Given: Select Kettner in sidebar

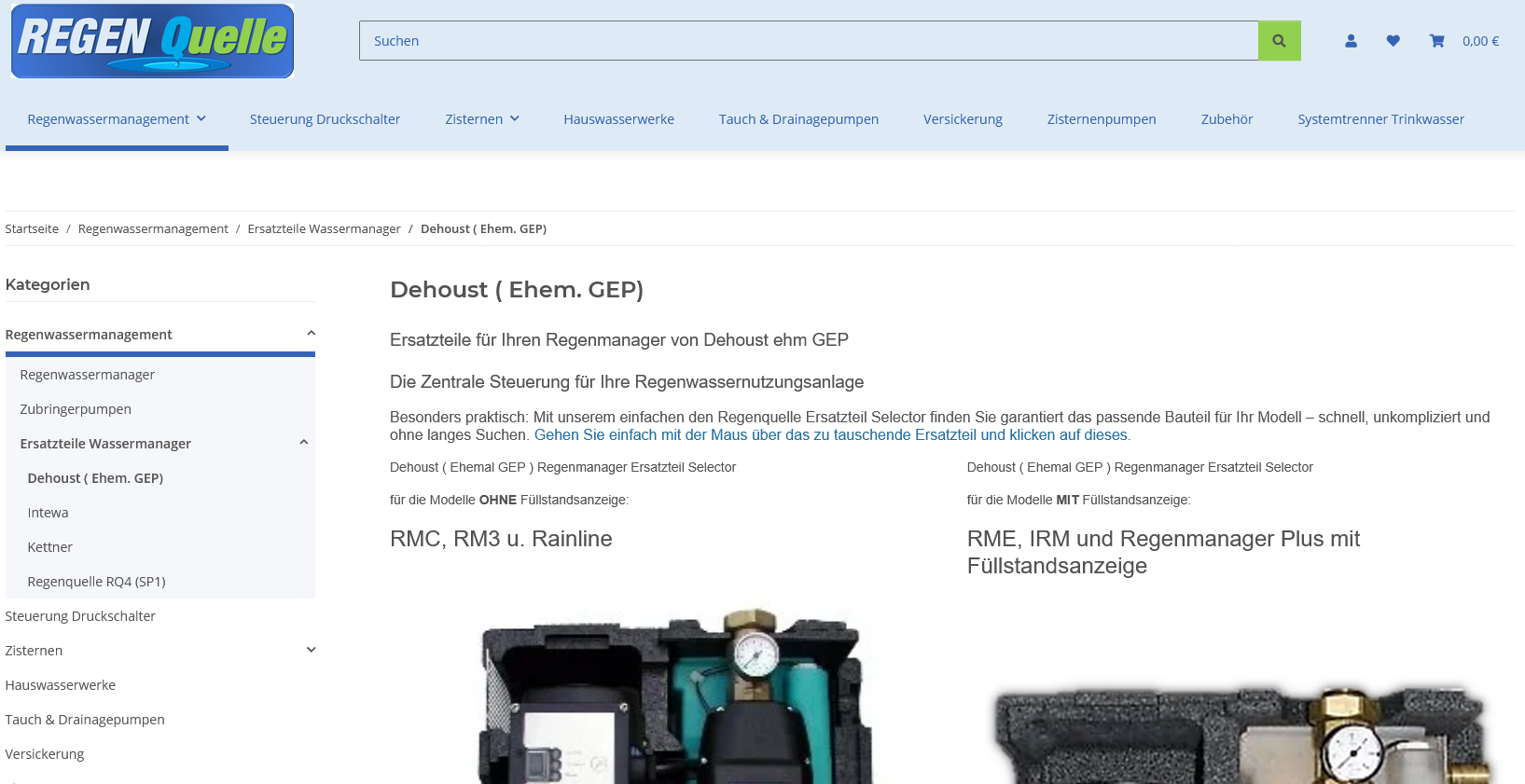Looking at the screenshot, I should tap(50, 547).
